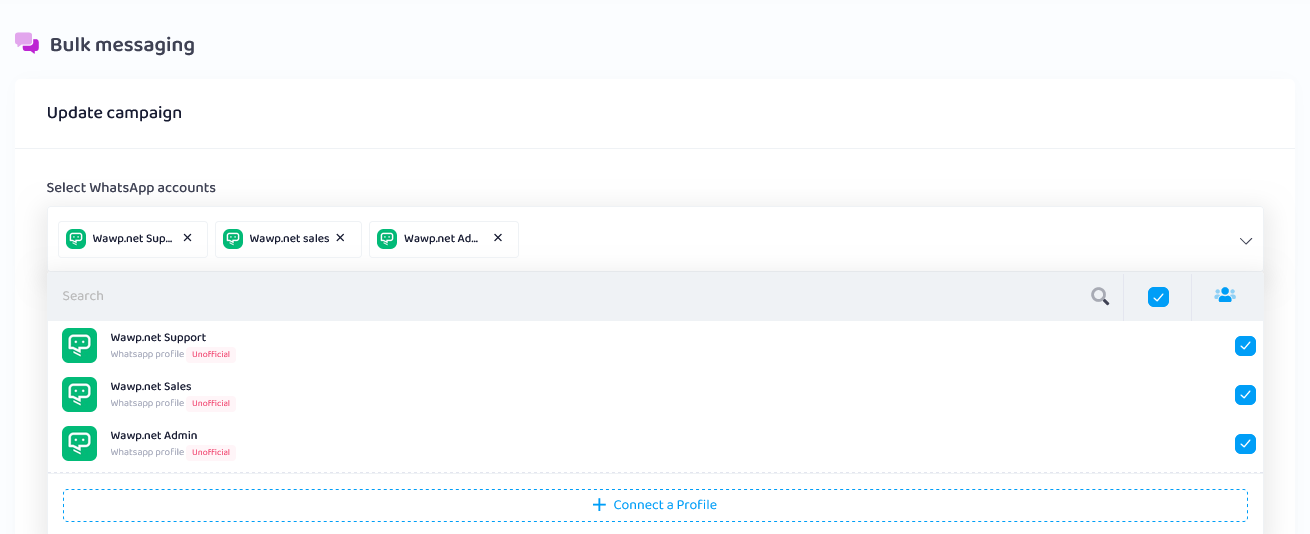Uncheck the Wawp.net Admin checkbox
Screen dimensions: 1310x534
tap(1245, 444)
